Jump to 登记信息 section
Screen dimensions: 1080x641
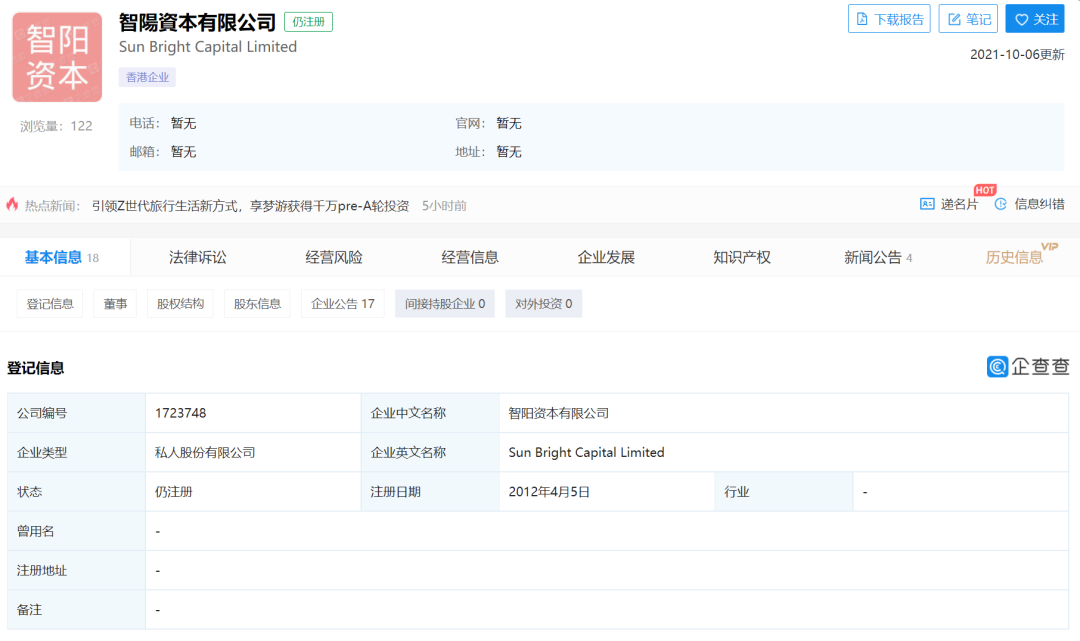pyautogui.click(x=50, y=304)
